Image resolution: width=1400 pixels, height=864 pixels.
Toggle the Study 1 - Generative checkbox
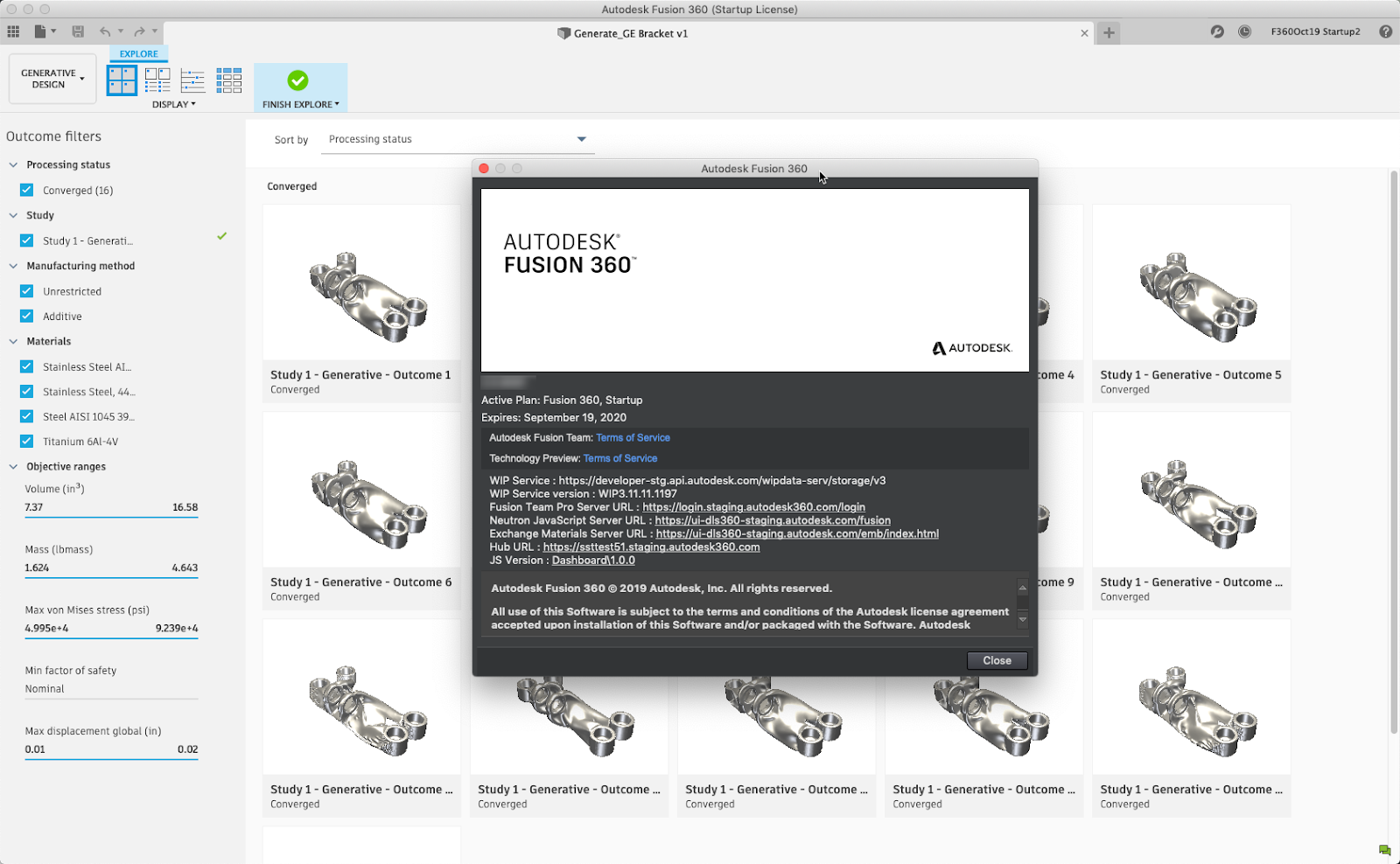tap(27, 240)
